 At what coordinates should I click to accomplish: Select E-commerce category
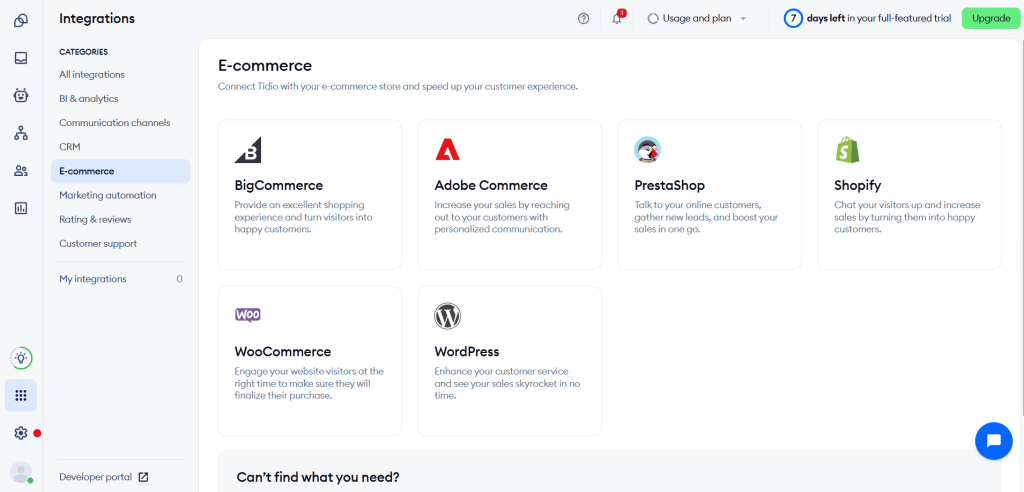[x=120, y=171]
